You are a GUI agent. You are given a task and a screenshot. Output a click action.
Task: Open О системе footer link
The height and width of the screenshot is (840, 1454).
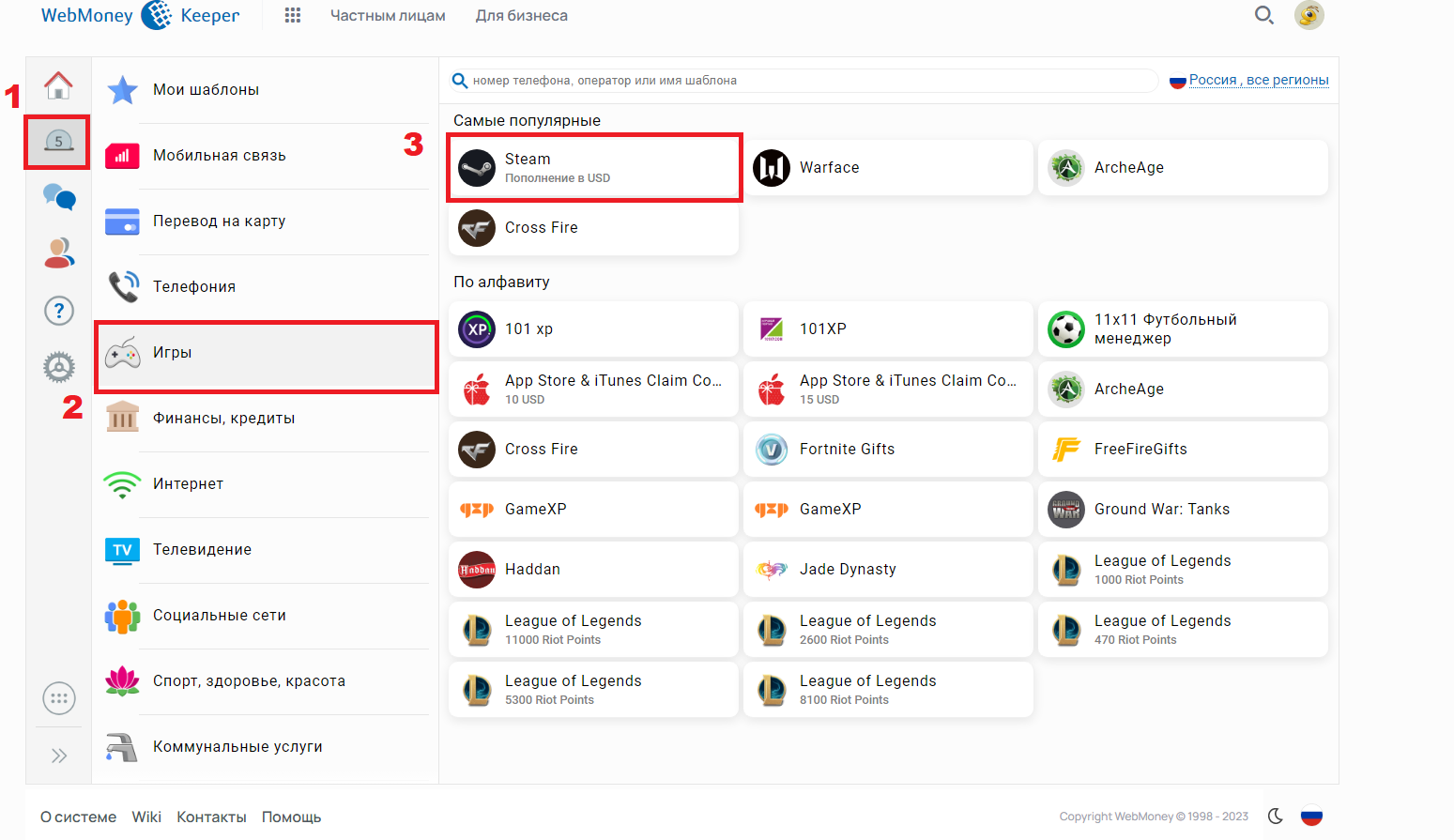(79, 817)
